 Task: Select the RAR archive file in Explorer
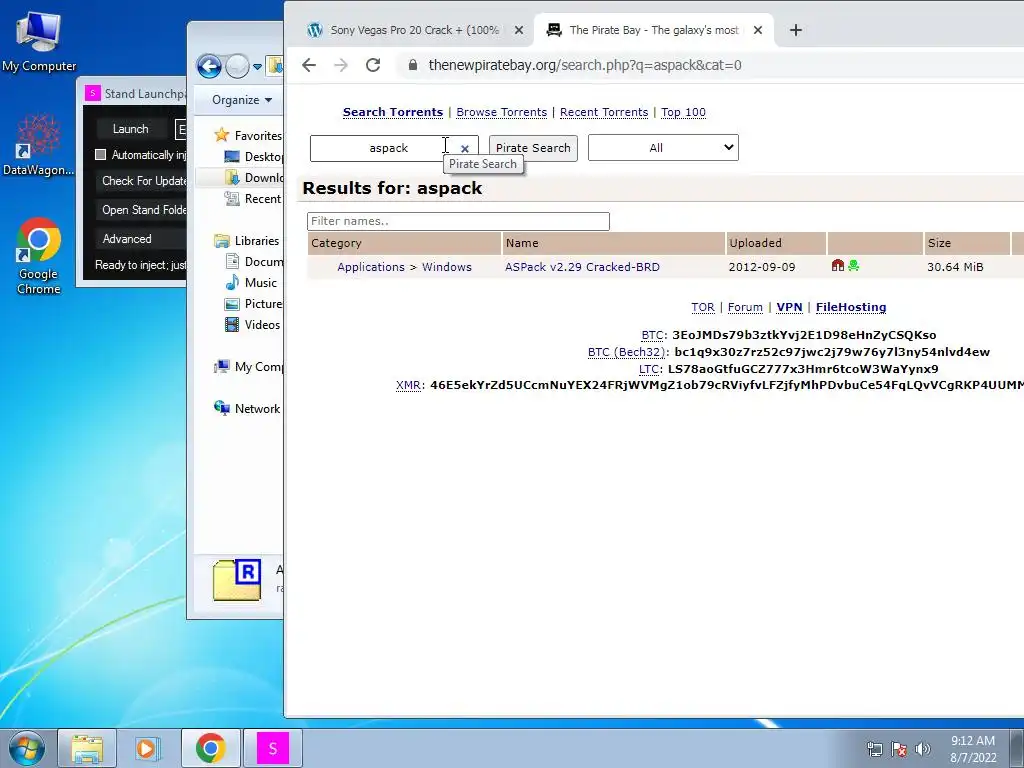[237, 580]
